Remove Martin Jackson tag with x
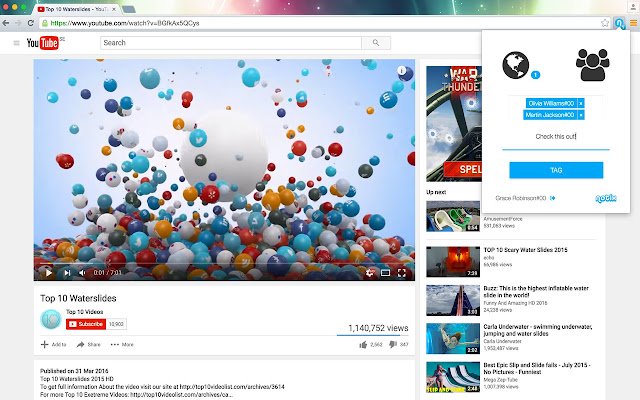The width and height of the screenshot is (640, 400). 581,115
